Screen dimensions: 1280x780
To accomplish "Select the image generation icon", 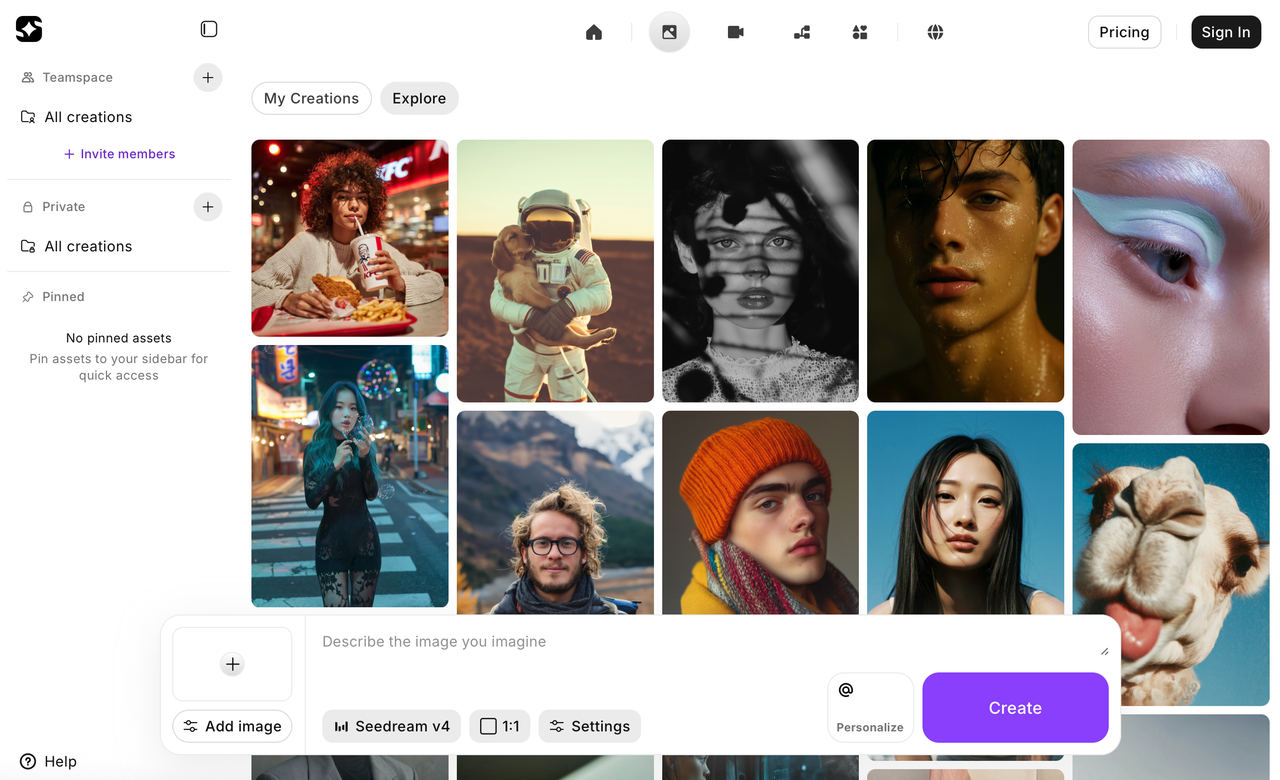I will (669, 32).
